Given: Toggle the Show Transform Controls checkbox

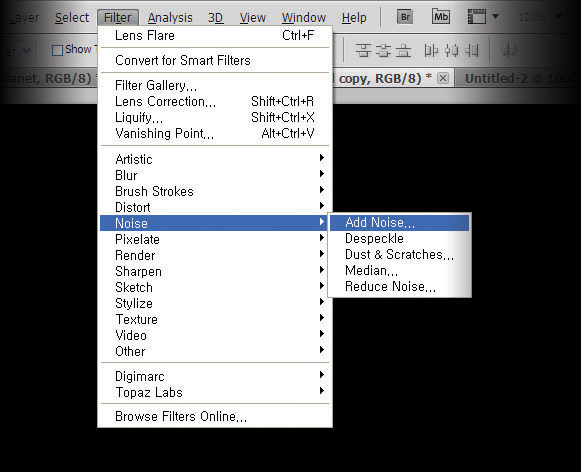Looking at the screenshot, I should coord(57,50).
